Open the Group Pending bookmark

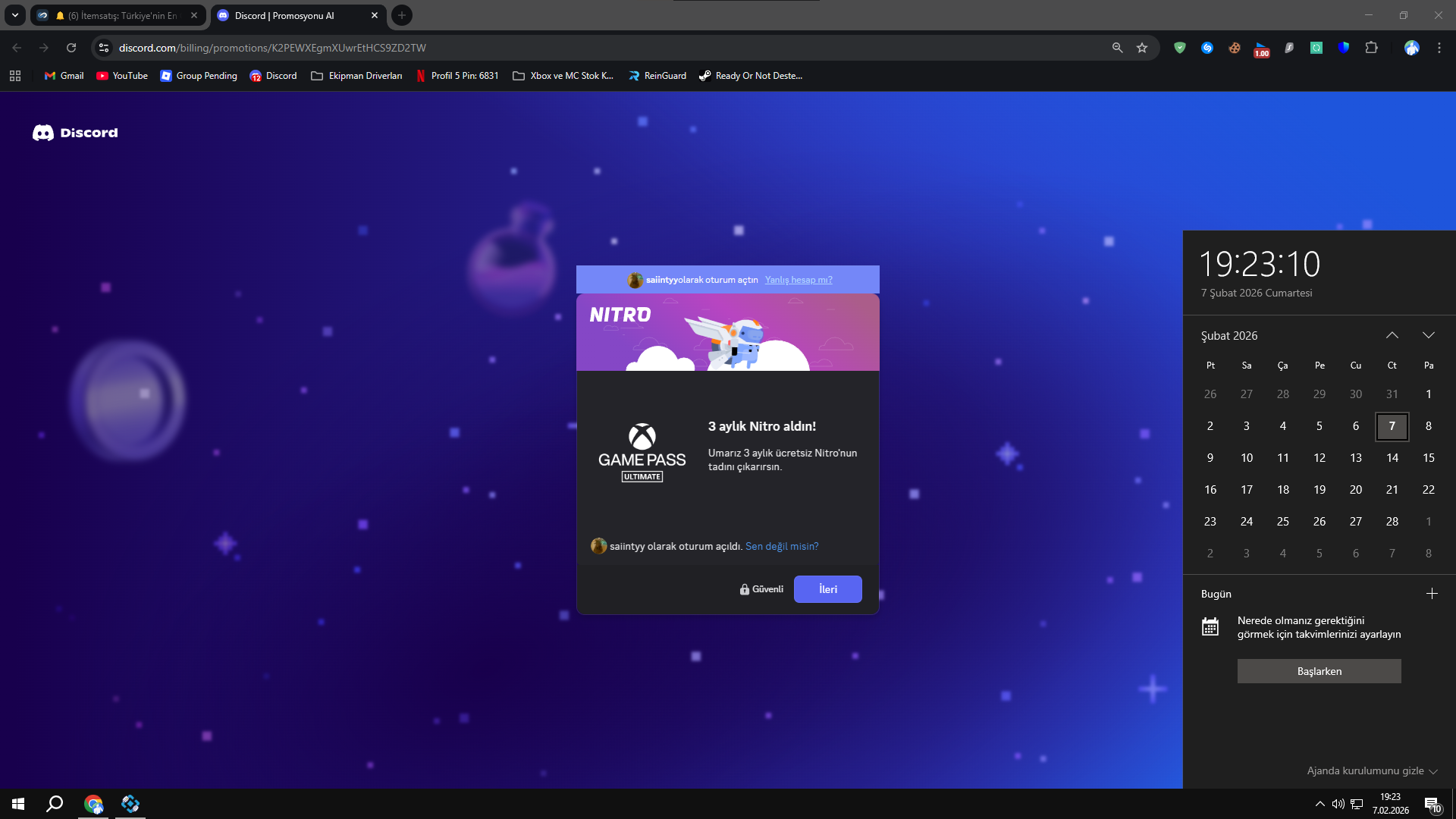point(199,76)
